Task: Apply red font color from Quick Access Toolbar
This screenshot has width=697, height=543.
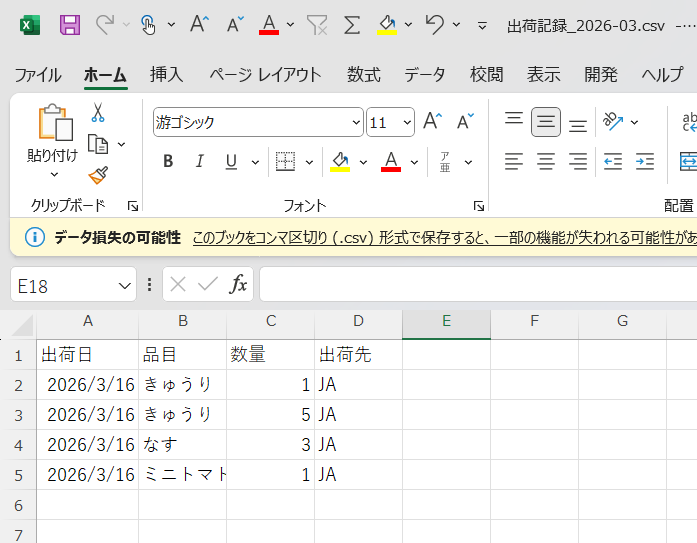Action: coord(269,24)
